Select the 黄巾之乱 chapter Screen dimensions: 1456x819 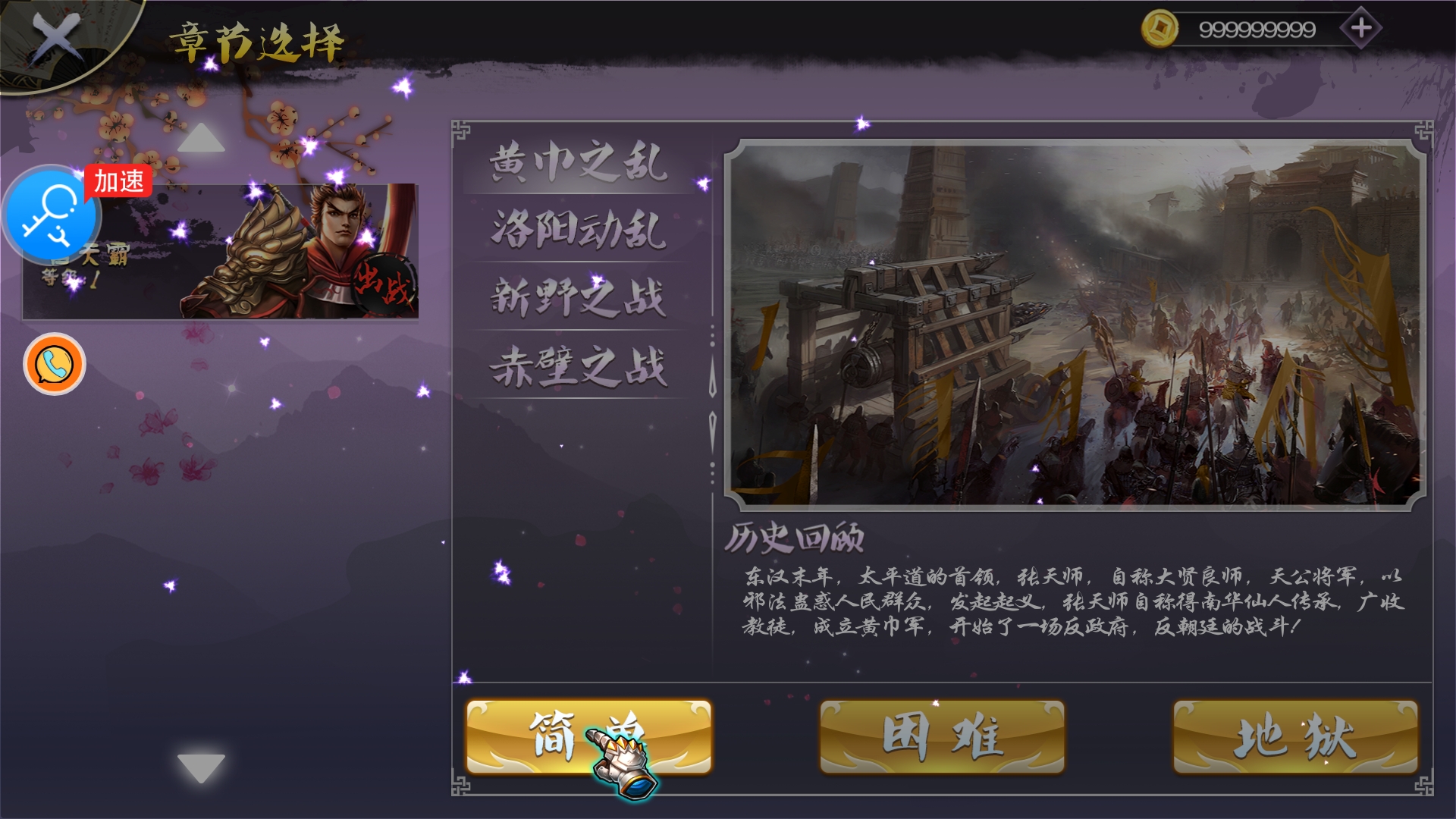579,162
